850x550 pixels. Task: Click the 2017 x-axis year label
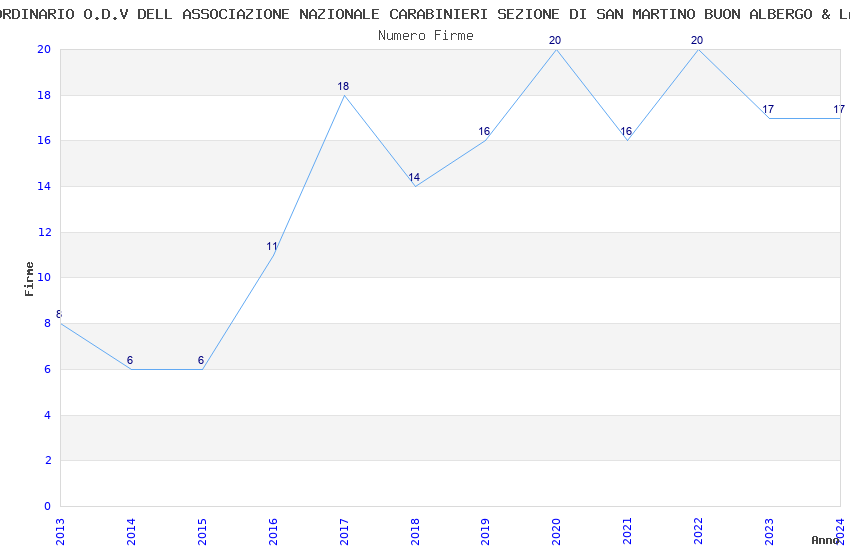[x=344, y=531]
